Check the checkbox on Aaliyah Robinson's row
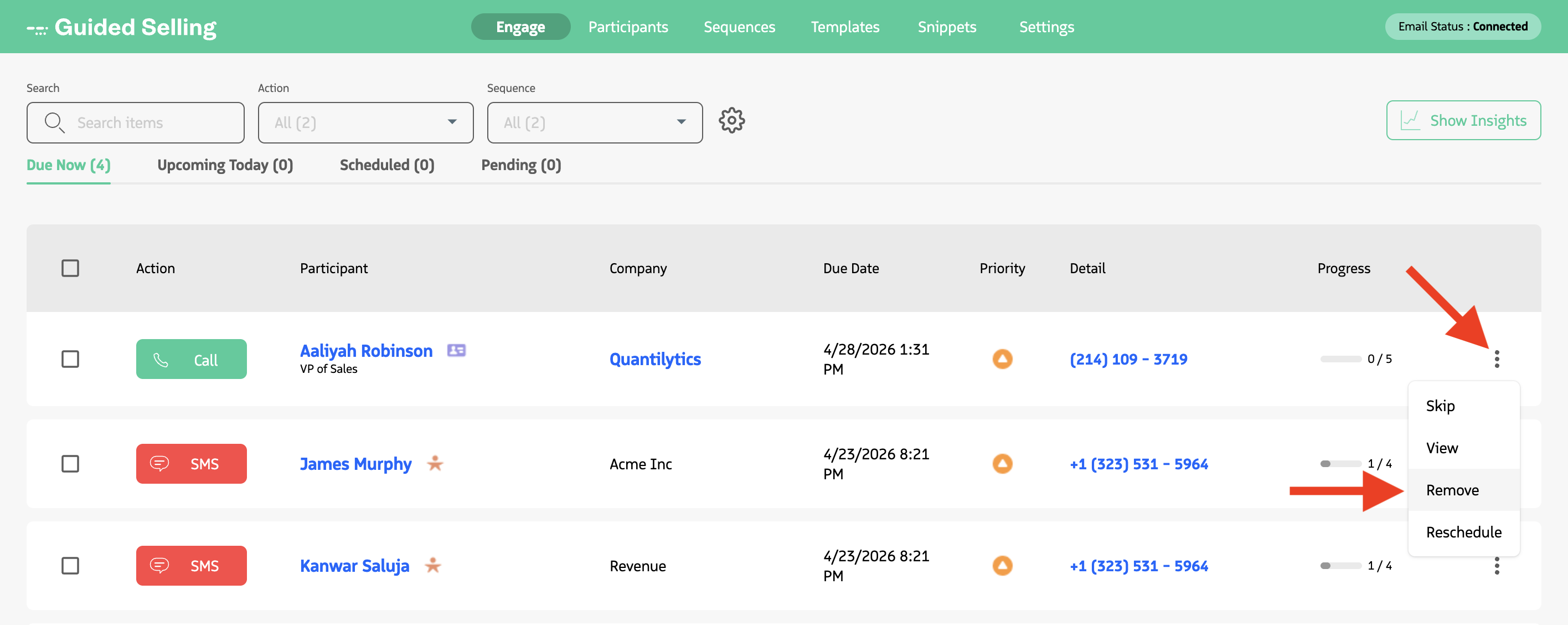Image resolution: width=1568 pixels, height=625 pixels. (71, 359)
